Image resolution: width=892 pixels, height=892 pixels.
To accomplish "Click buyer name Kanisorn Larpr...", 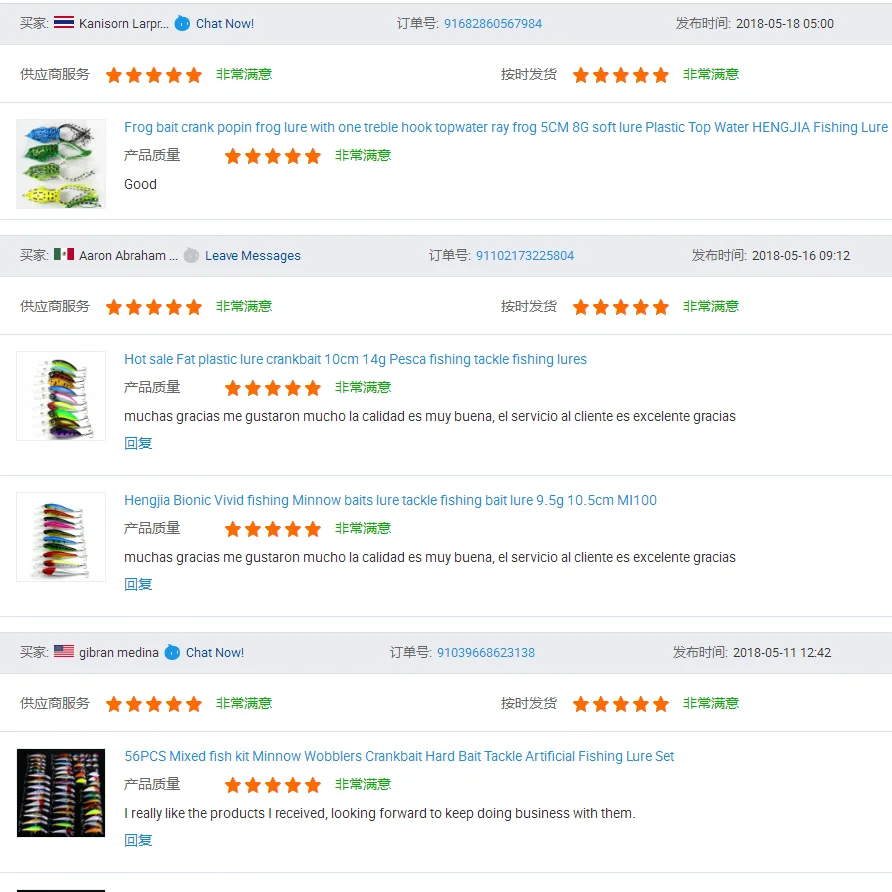I will click(x=123, y=23).
